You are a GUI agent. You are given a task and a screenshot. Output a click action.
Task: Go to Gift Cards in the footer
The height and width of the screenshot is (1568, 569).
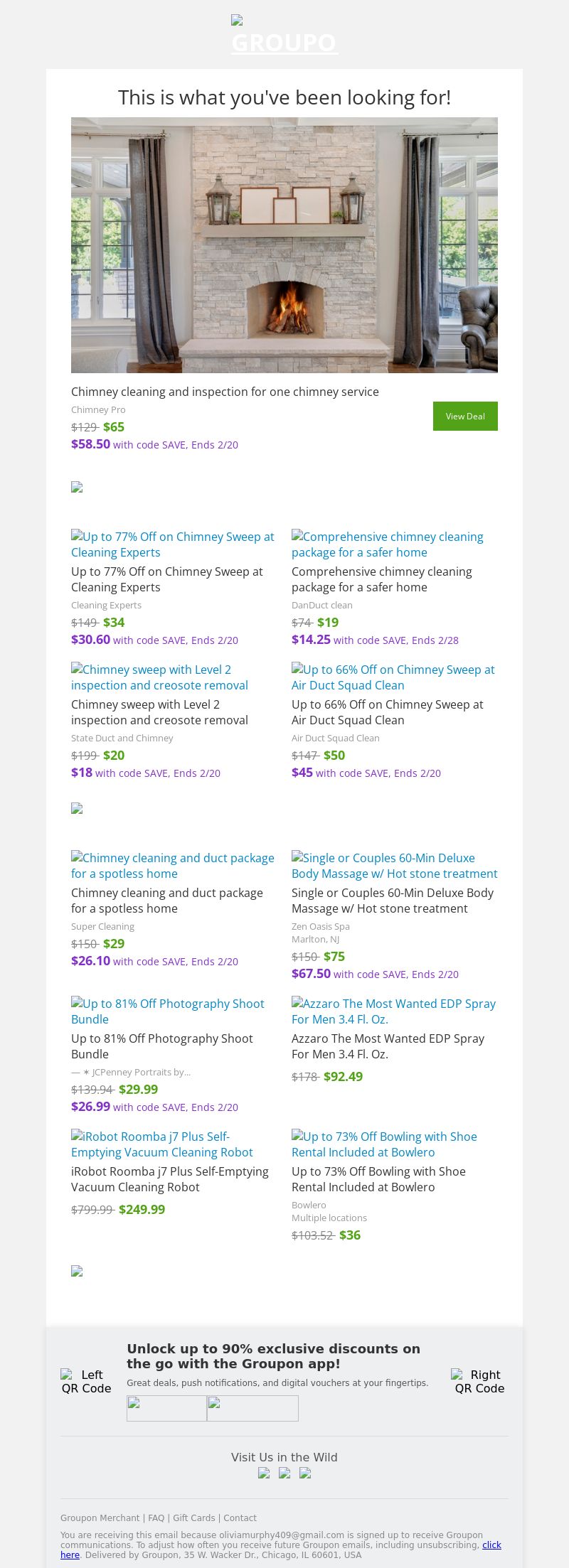pos(193,1518)
